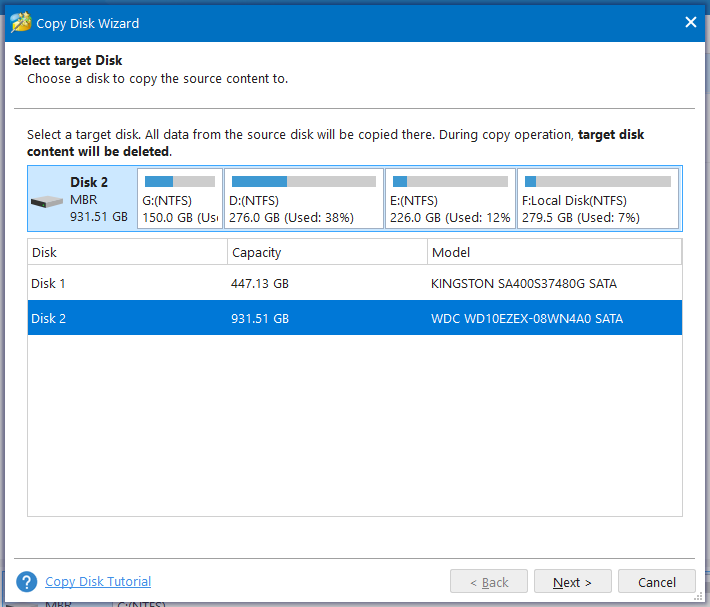Select the Disk 2 row in list
710x607 pixels.
pyautogui.click(x=355, y=318)
